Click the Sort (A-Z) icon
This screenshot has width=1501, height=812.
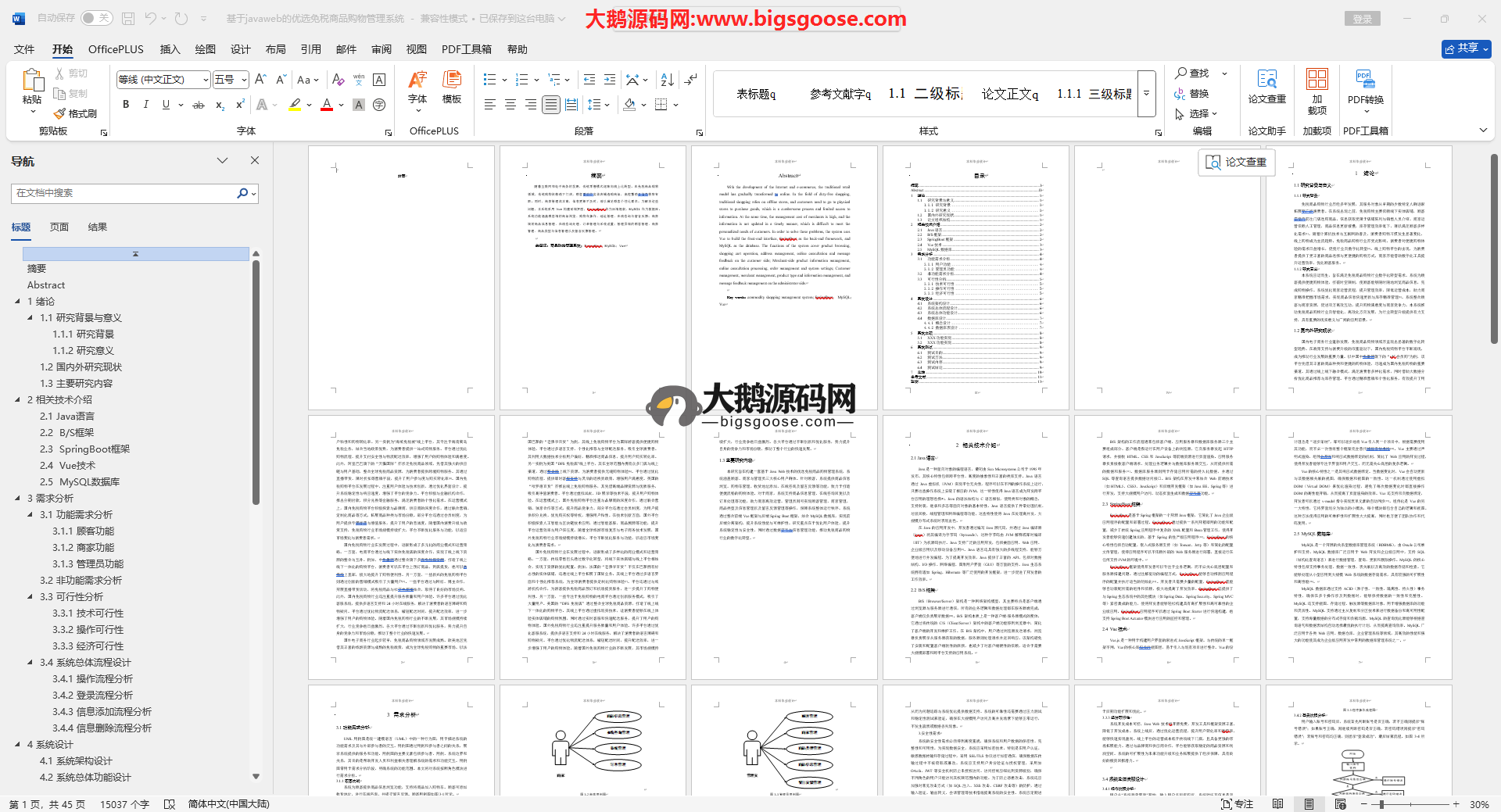(667, 80)
